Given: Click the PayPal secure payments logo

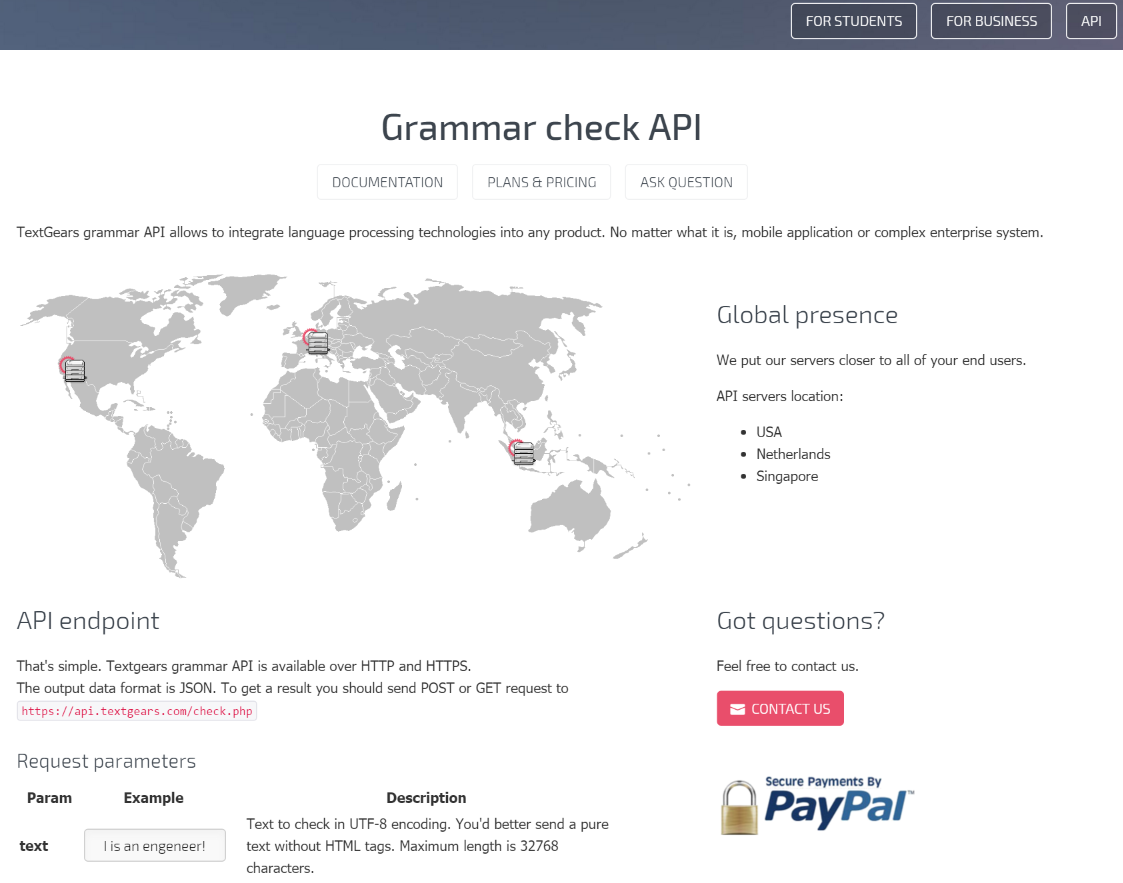Looking at the screenshot, I should [x=817, y=806].
